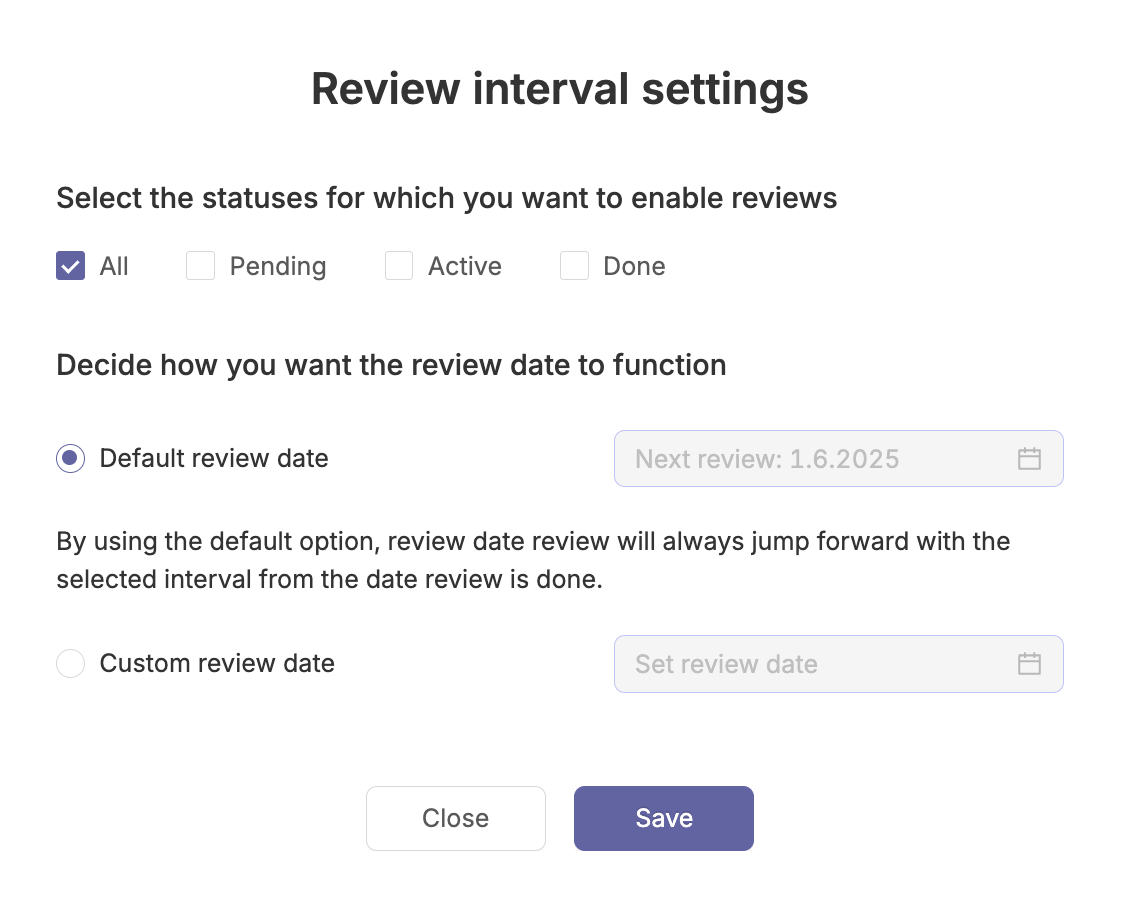Click the Review interval settings title

[x=560, y=89]
